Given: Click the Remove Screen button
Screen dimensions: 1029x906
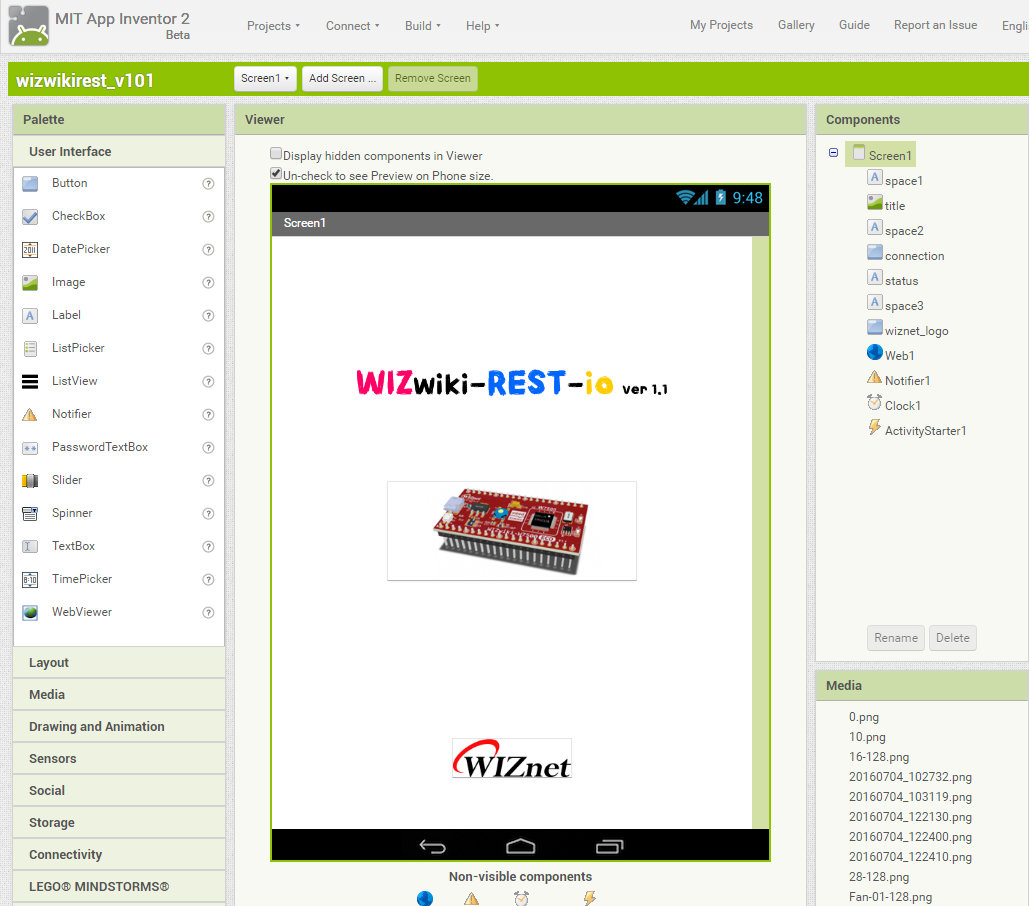Looking at the screenshot, I should click(x=432, y=79).
